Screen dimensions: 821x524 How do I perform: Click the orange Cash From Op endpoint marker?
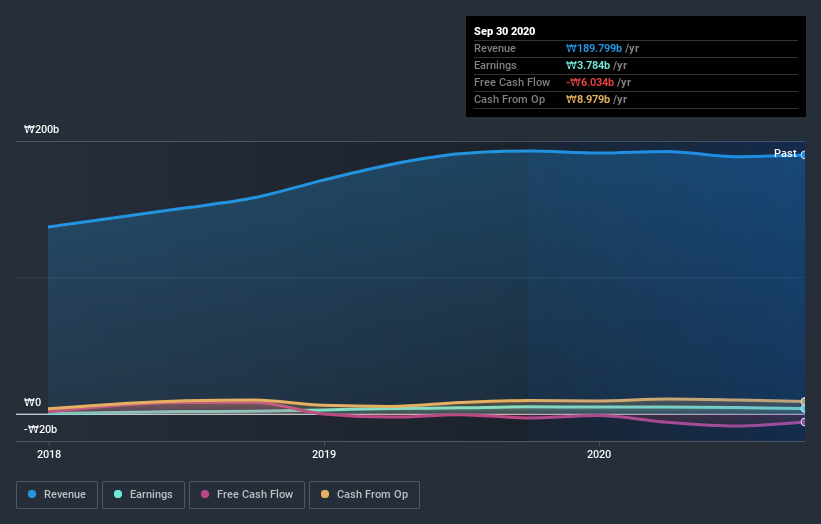(804, 402)
